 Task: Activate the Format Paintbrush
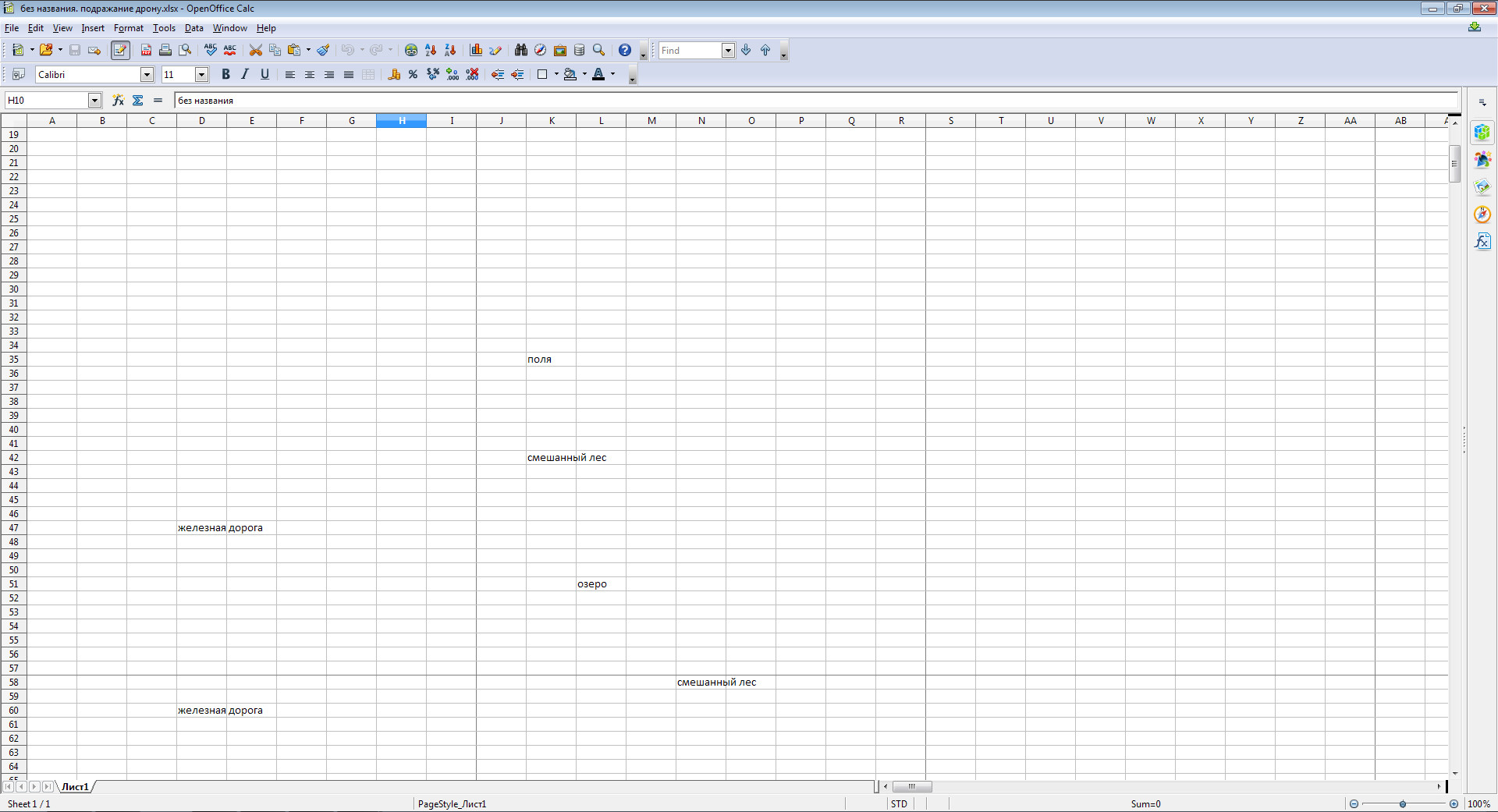pyautogui.click(x=323, y=50)
